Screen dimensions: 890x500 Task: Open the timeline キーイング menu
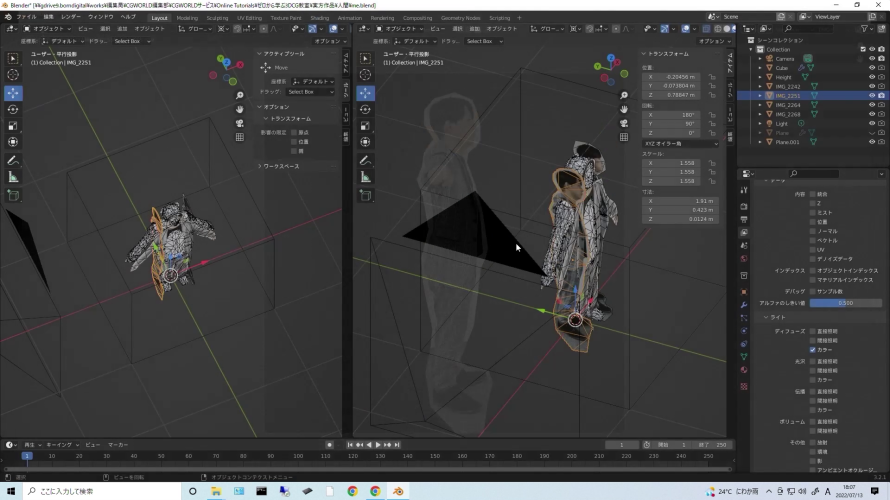pyautogui.click(x=62, y=445)
